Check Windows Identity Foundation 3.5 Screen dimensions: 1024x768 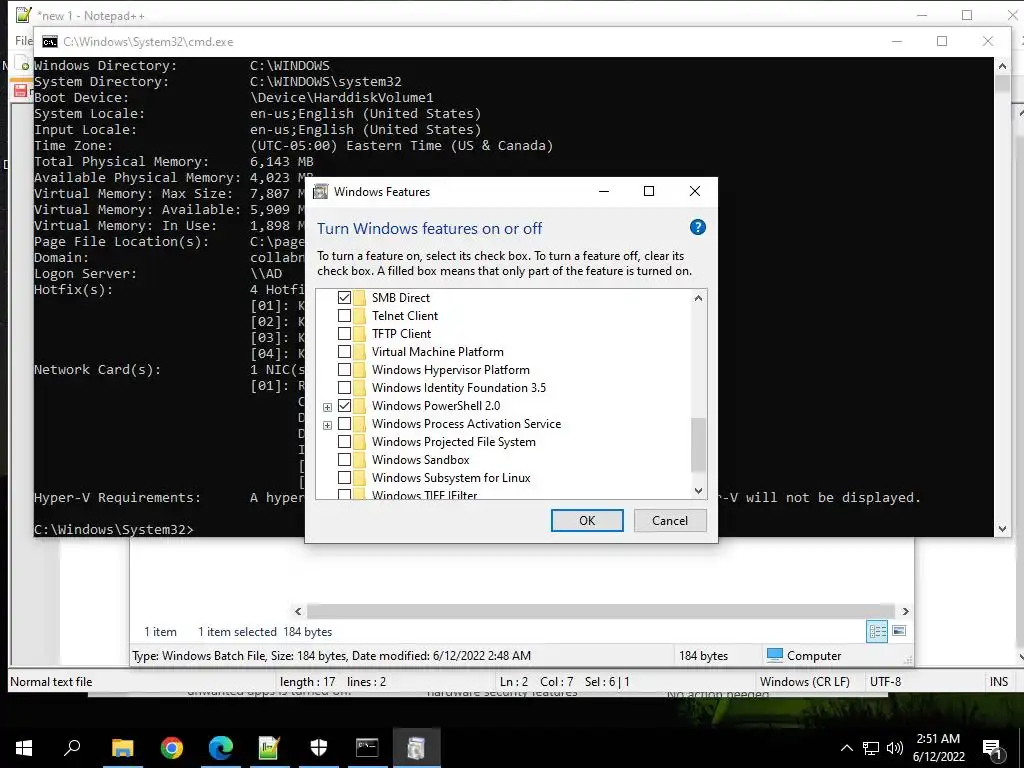pos(344,388)
